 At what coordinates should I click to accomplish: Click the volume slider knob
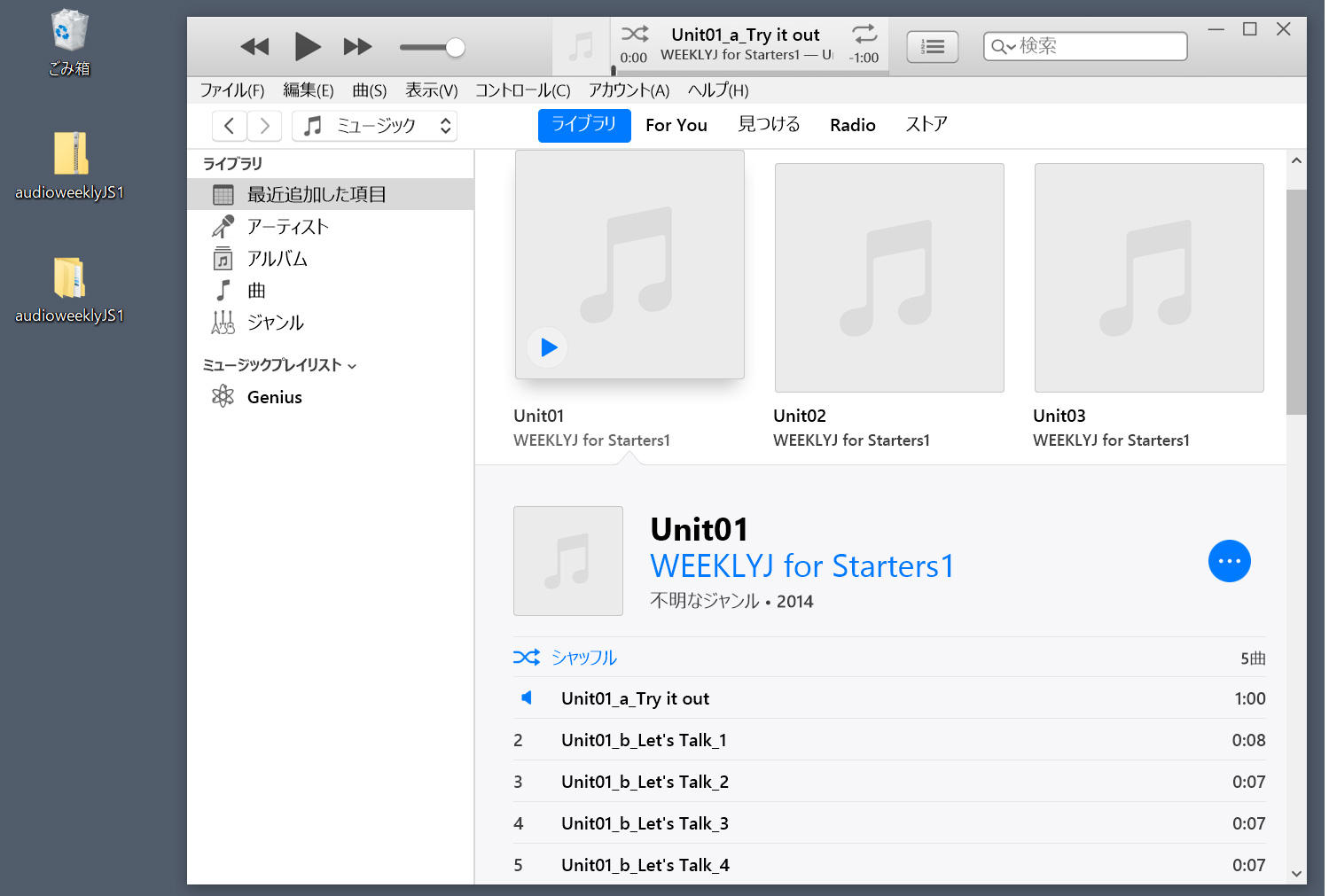tap(455, 48)
